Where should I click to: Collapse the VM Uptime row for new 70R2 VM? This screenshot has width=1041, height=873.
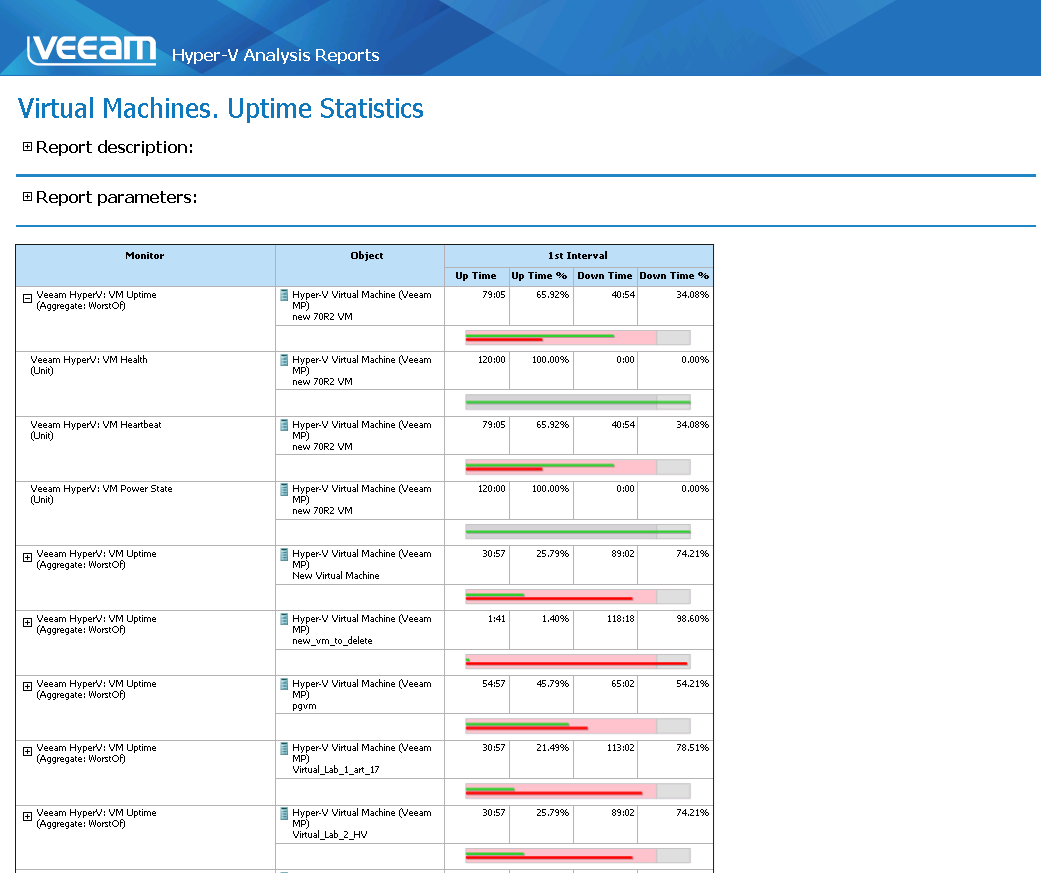(x=27, y=299)
